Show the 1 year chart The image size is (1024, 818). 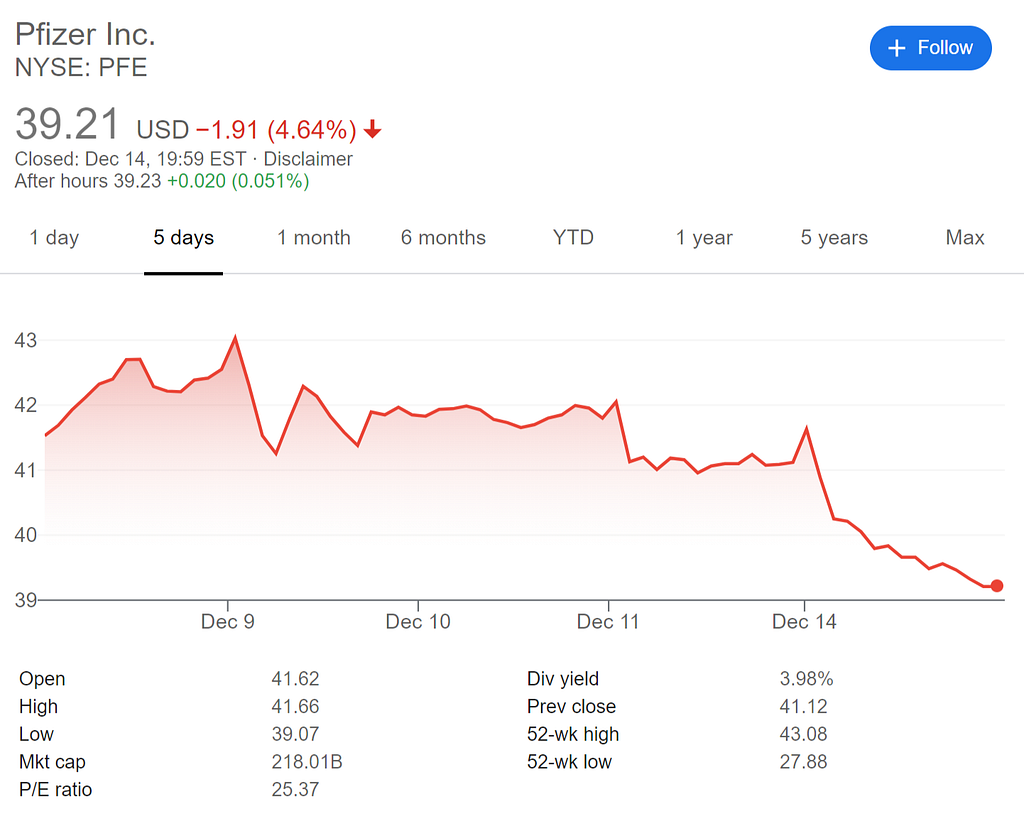point(704,238)
